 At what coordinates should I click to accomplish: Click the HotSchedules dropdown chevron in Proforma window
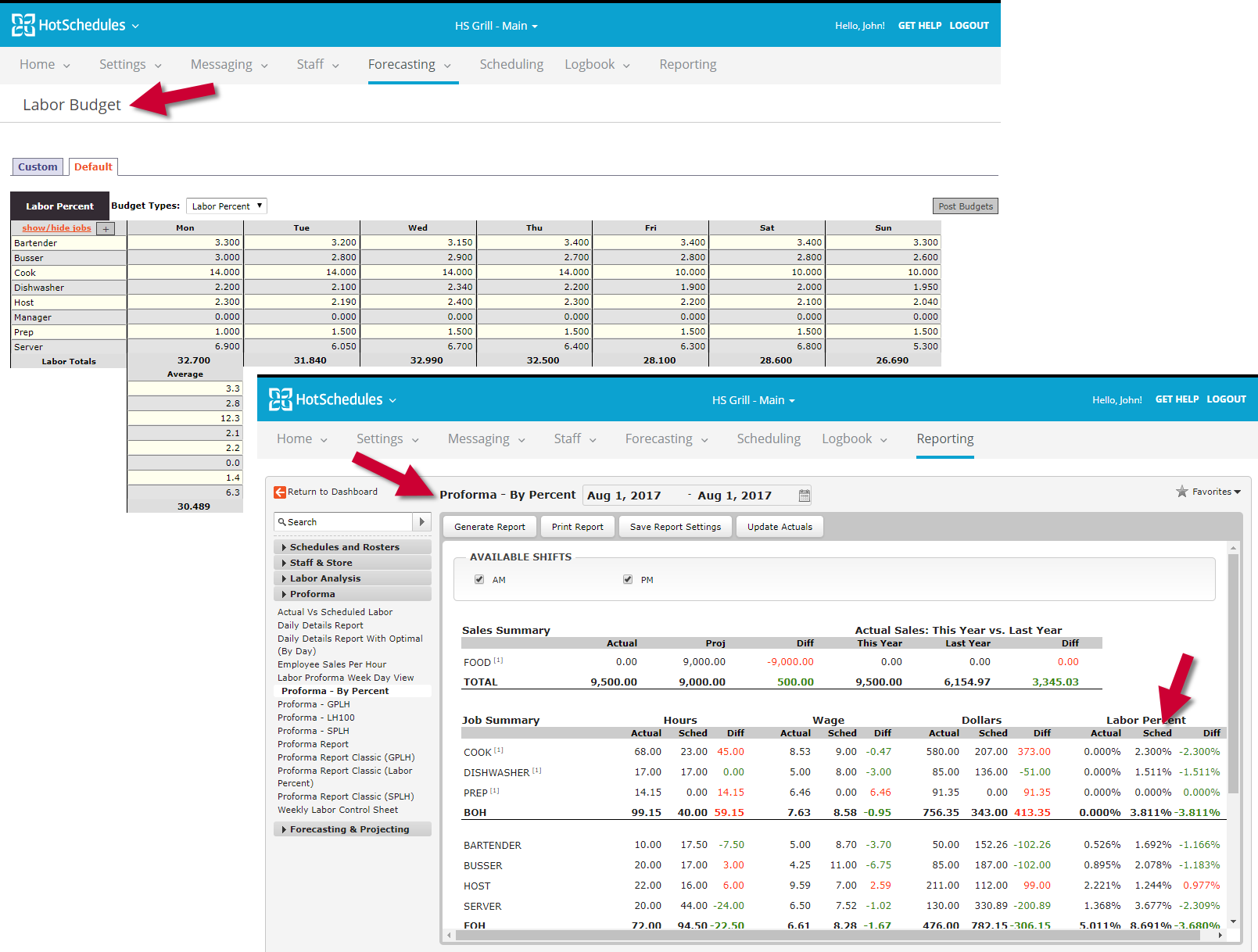(392, 400)
